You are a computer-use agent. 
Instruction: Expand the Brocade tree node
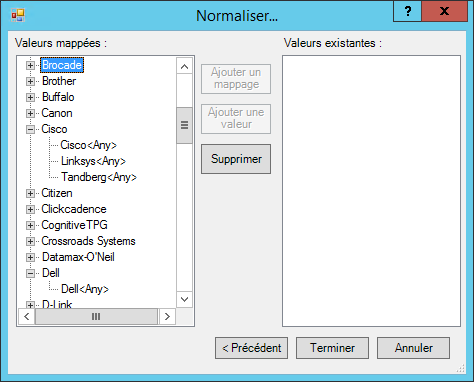[x=30, y=65]
